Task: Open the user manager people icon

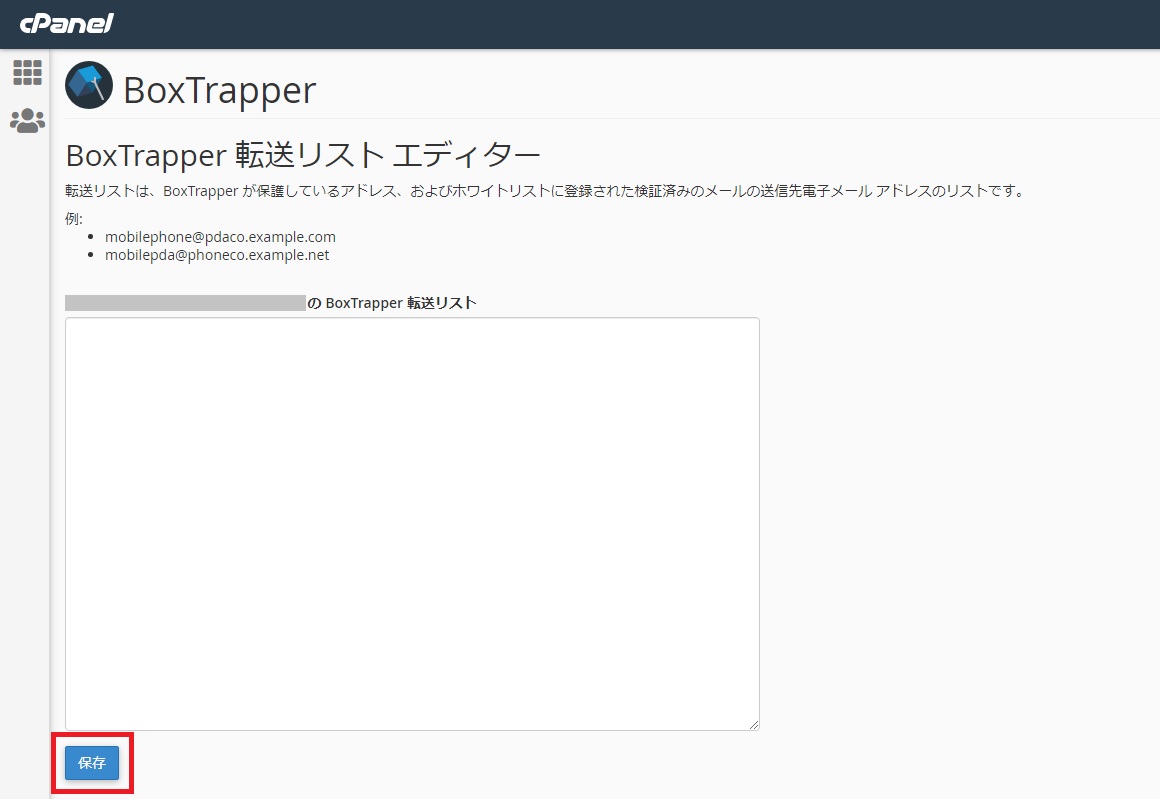Action: pyautogui.click(x=27, y=121)
